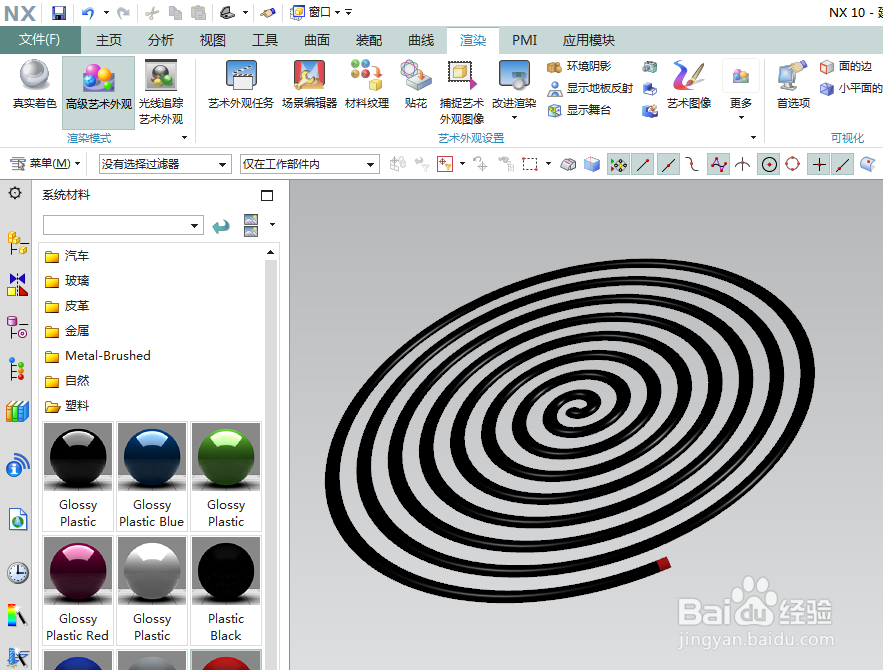Toggle snap to existing point plus icon
The width and height of the screenshot is (883, 670).
[x=819, y=164]
